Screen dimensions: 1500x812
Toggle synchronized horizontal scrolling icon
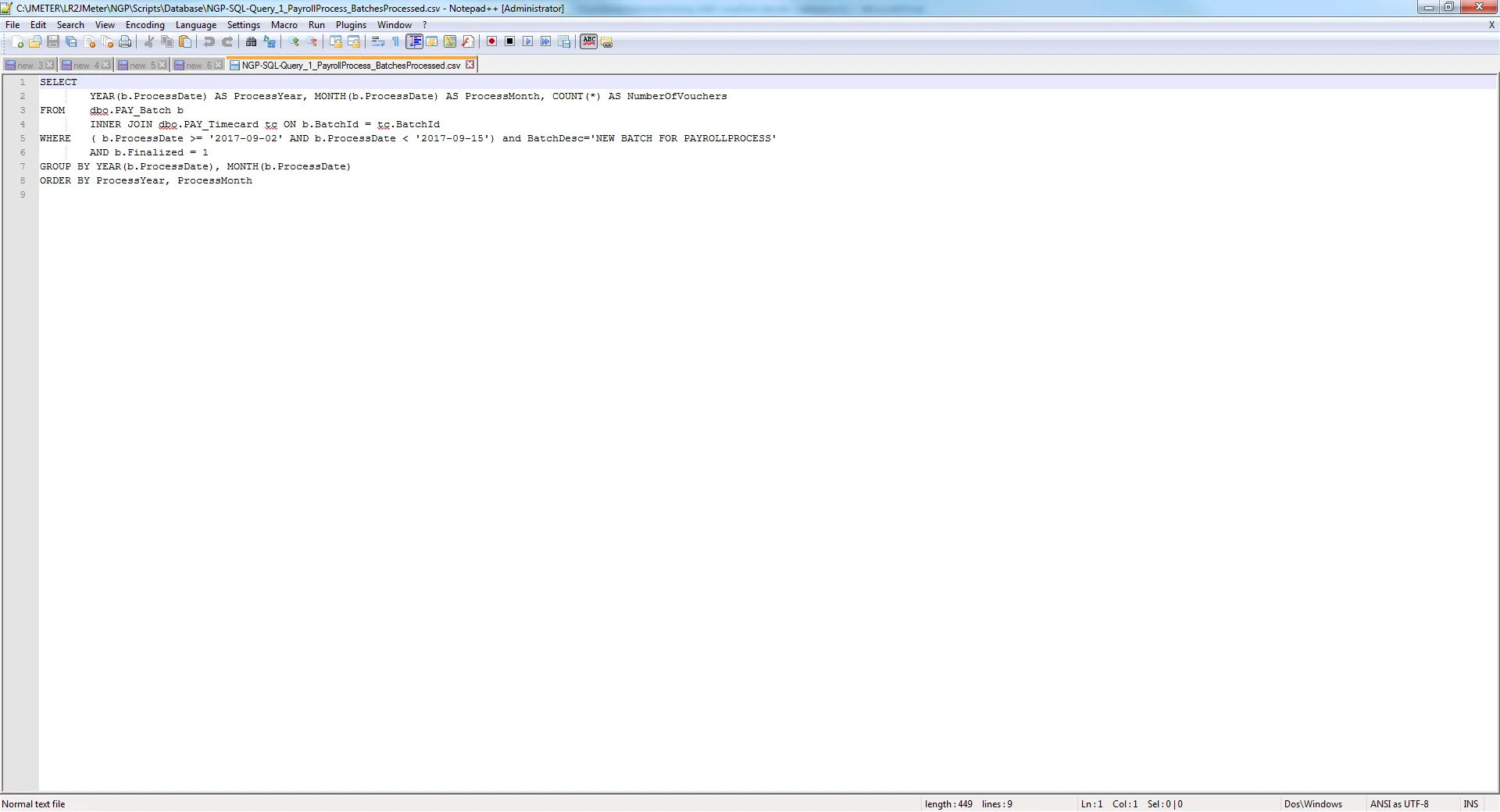353,42
